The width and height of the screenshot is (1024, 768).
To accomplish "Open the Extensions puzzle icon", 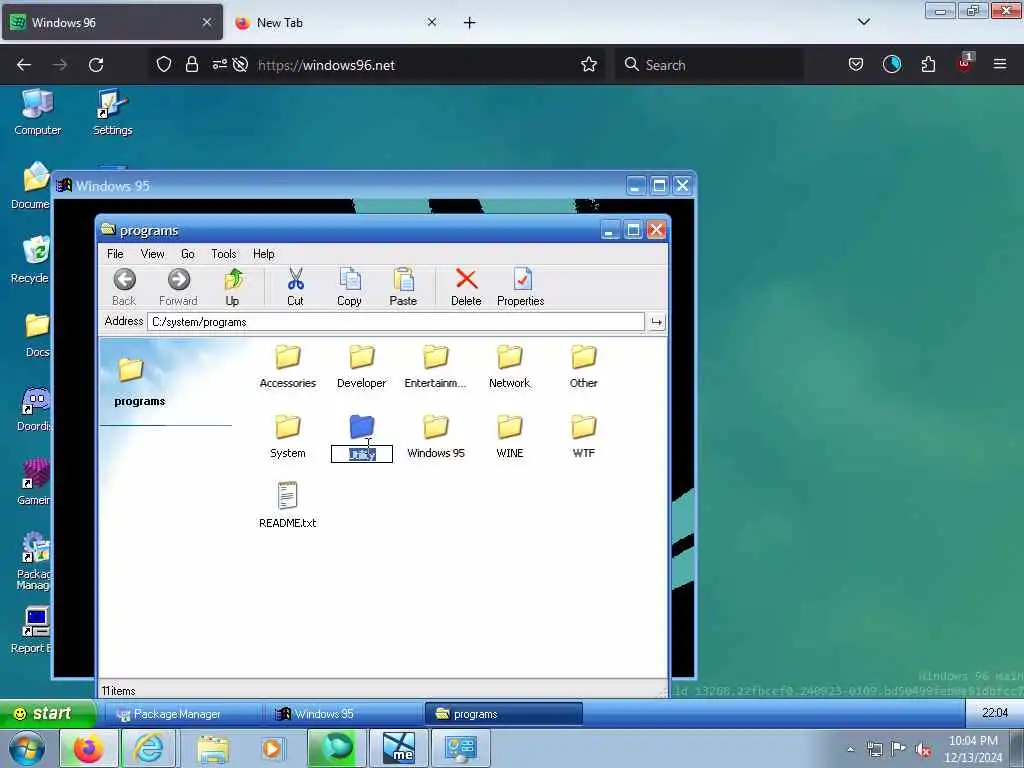I will [x=928, y=64].
